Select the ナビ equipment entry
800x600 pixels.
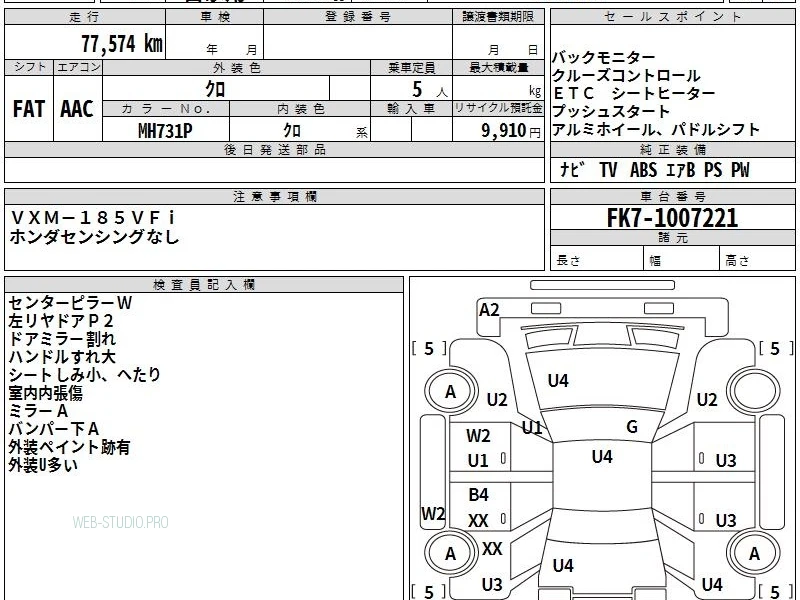click(x=571, y=169)
